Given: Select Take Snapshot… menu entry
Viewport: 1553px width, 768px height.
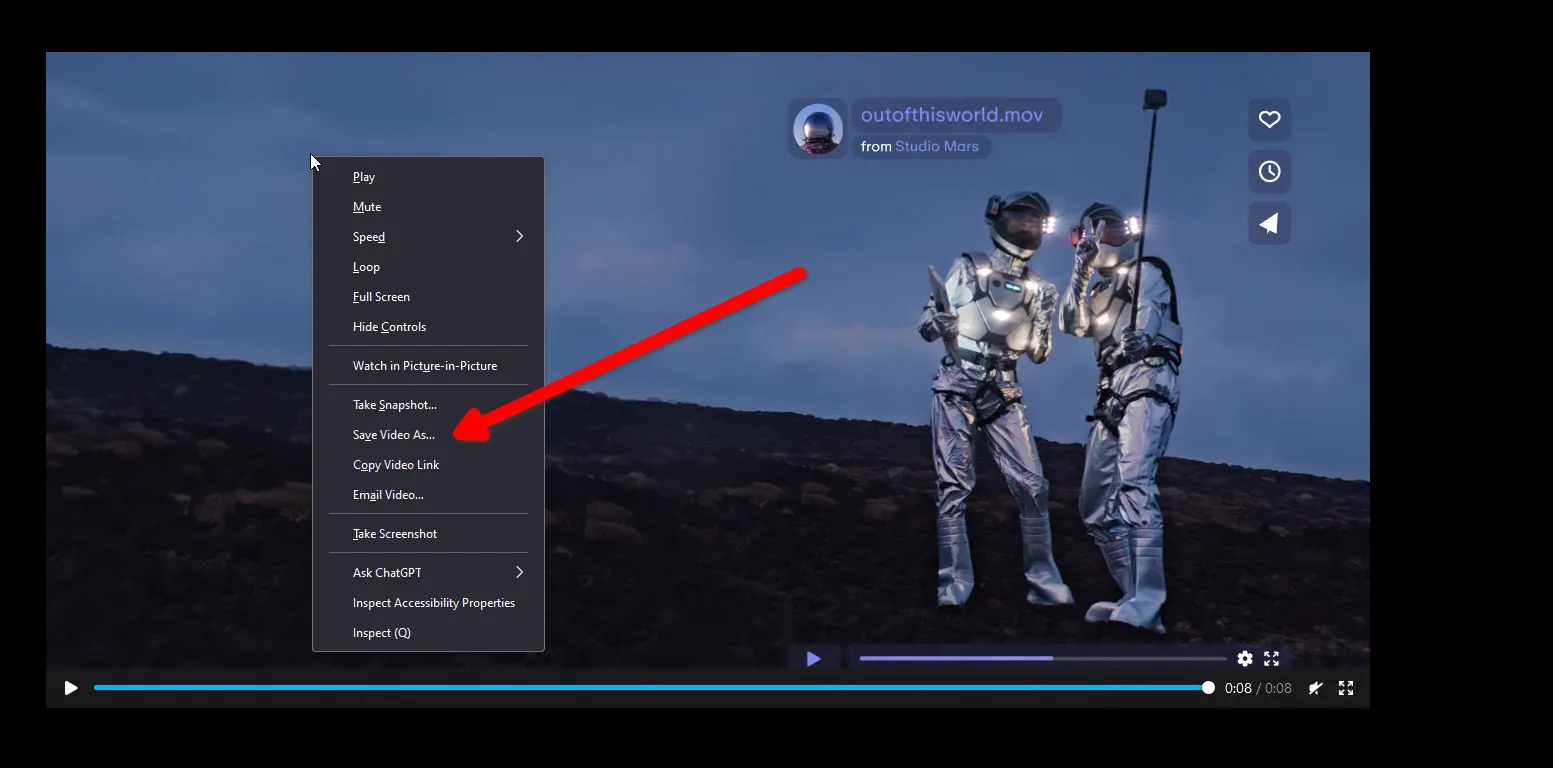Looking at the screenshot, I should tap(395, 405).
